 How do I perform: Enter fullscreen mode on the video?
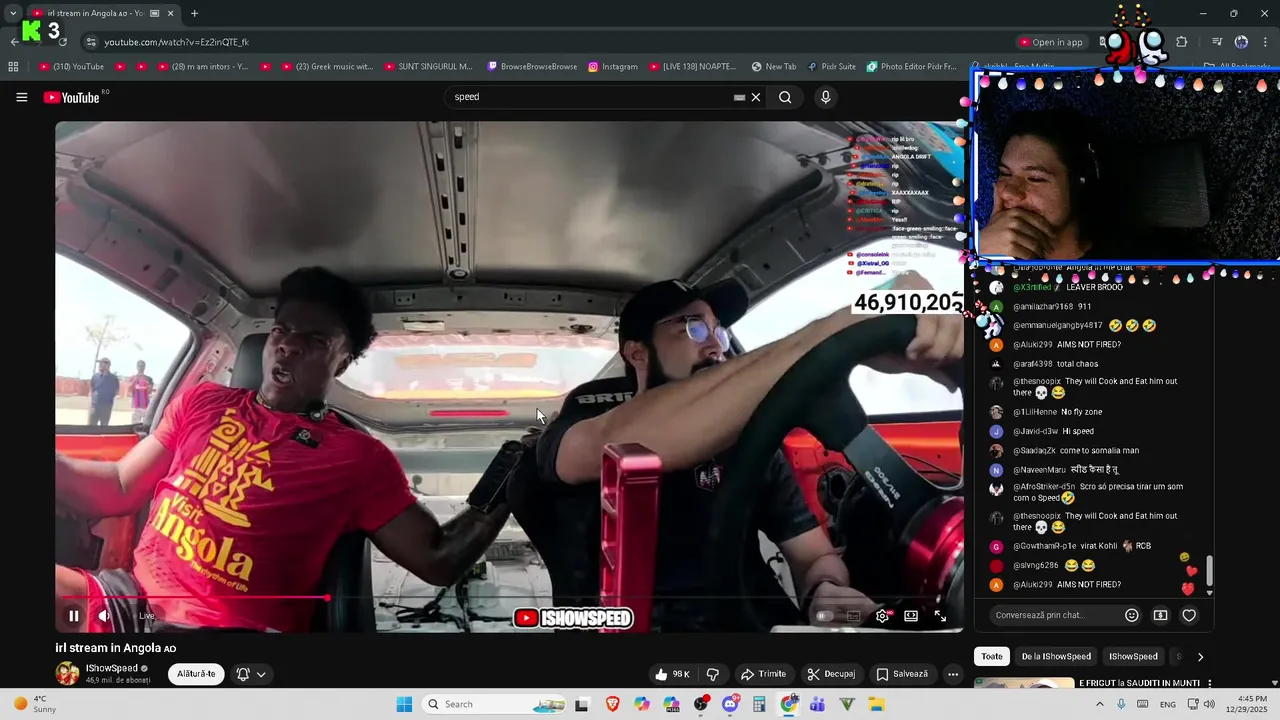(x=940, y=616)
